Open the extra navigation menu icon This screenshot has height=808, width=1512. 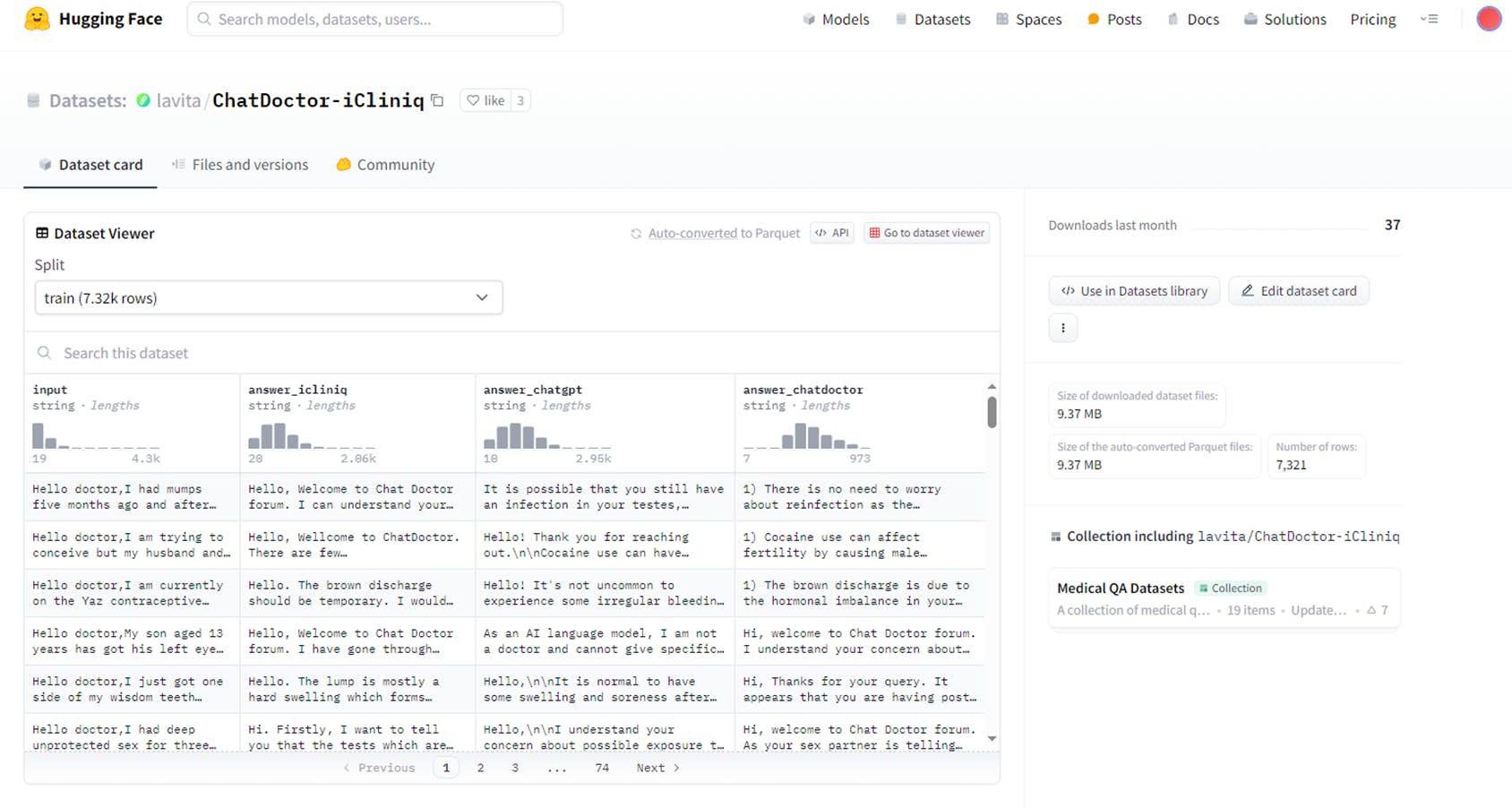point(1430,19)
